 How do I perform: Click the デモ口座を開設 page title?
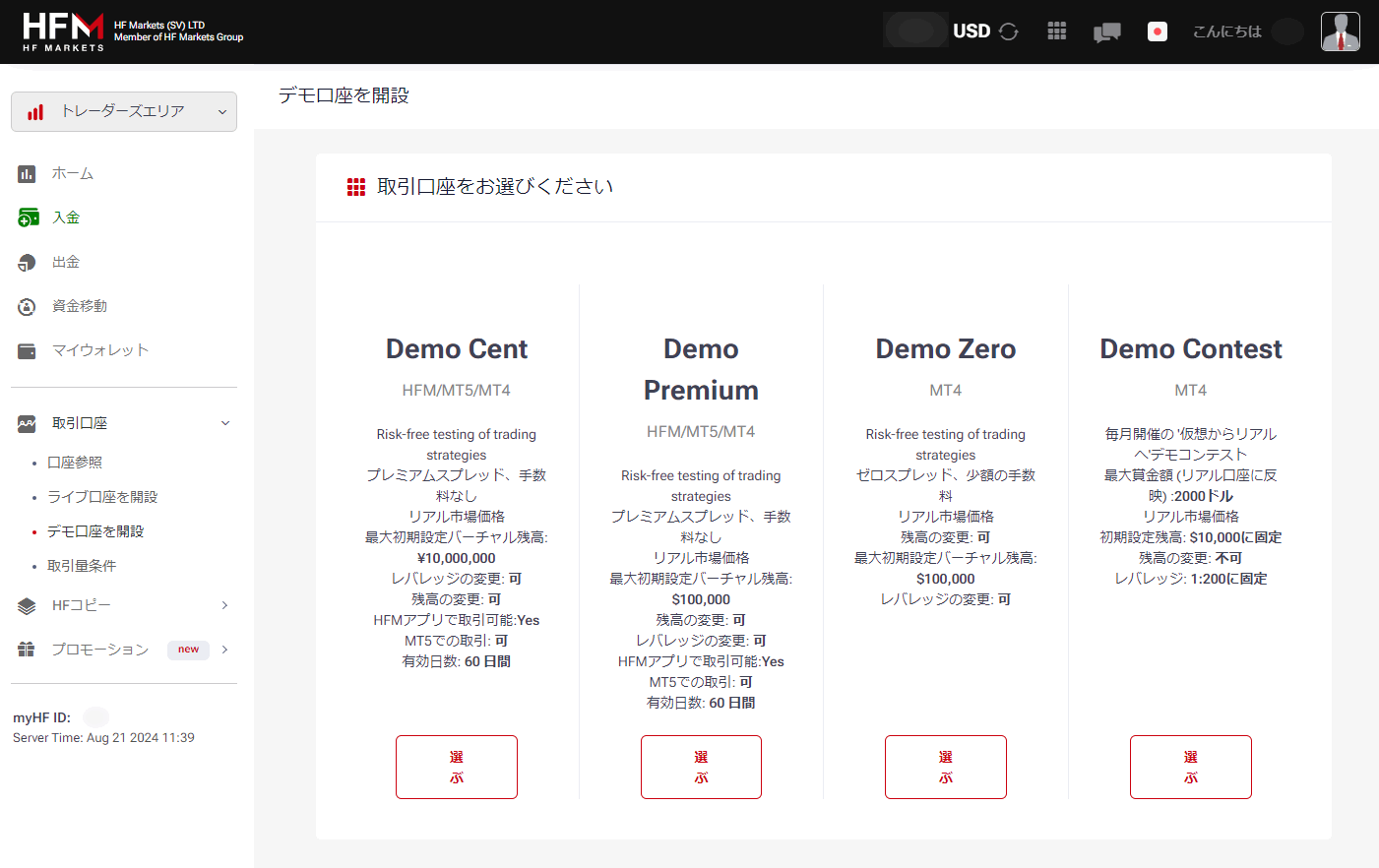click(344, 95)
